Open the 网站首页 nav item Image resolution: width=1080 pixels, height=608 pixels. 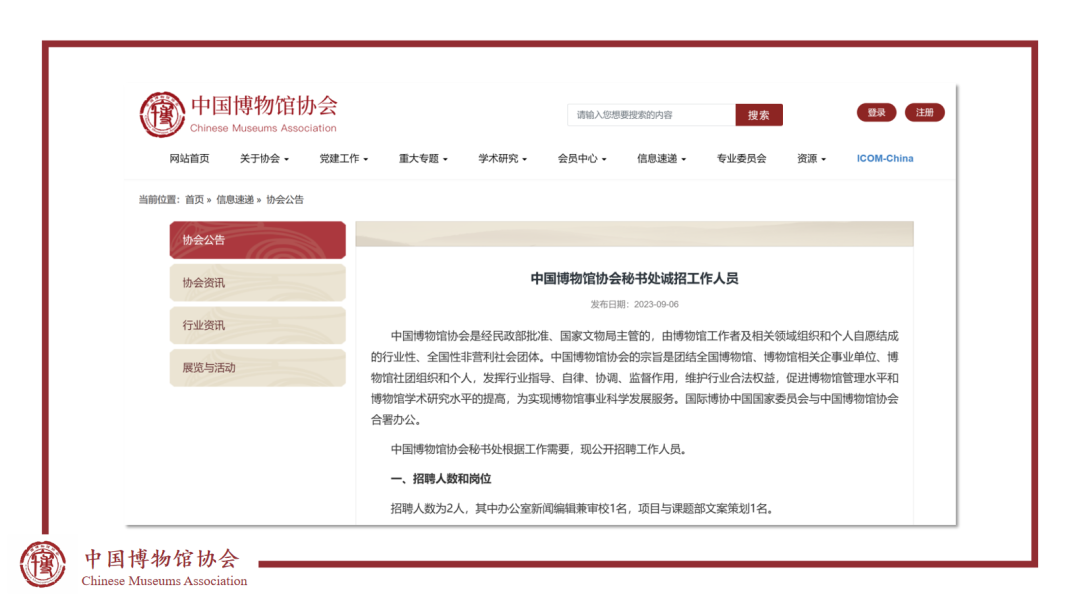coord(189,158)
